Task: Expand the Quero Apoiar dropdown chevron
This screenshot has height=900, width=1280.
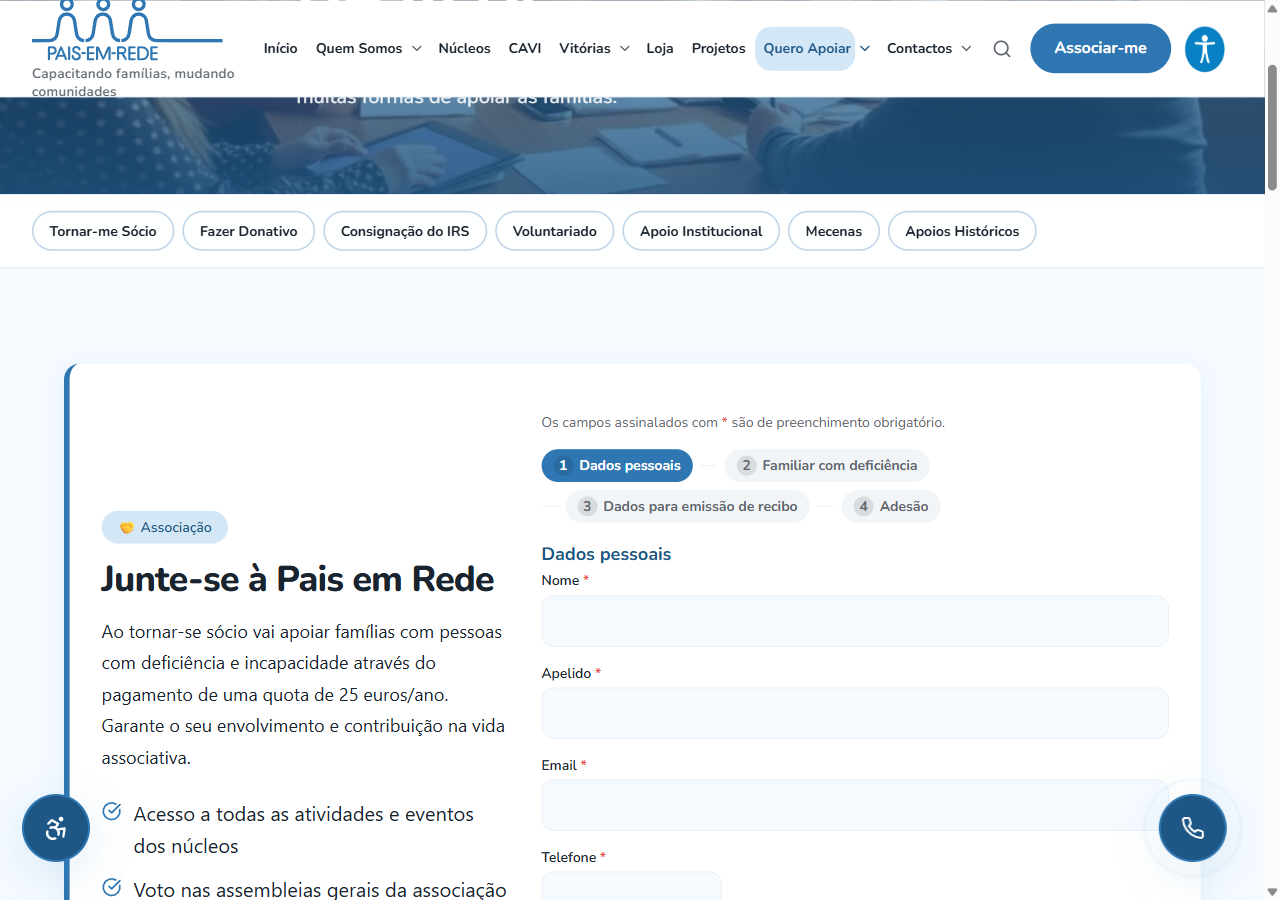Action: click(x=865, y=49)
